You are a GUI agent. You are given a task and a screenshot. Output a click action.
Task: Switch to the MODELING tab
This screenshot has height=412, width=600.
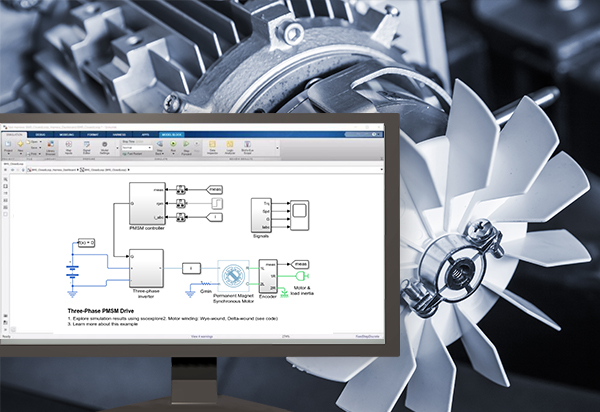click(x=66, y=133)
